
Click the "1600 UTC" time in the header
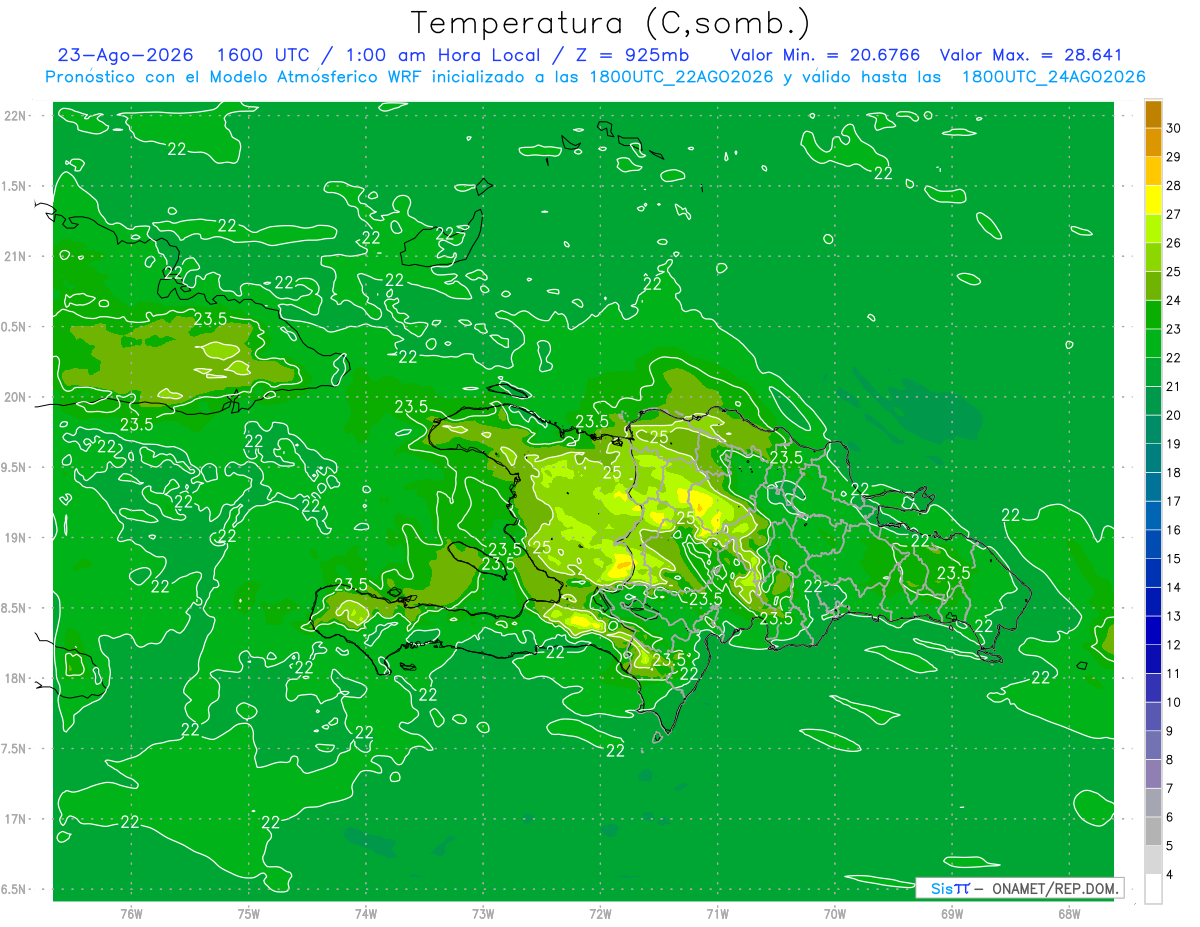264,55
